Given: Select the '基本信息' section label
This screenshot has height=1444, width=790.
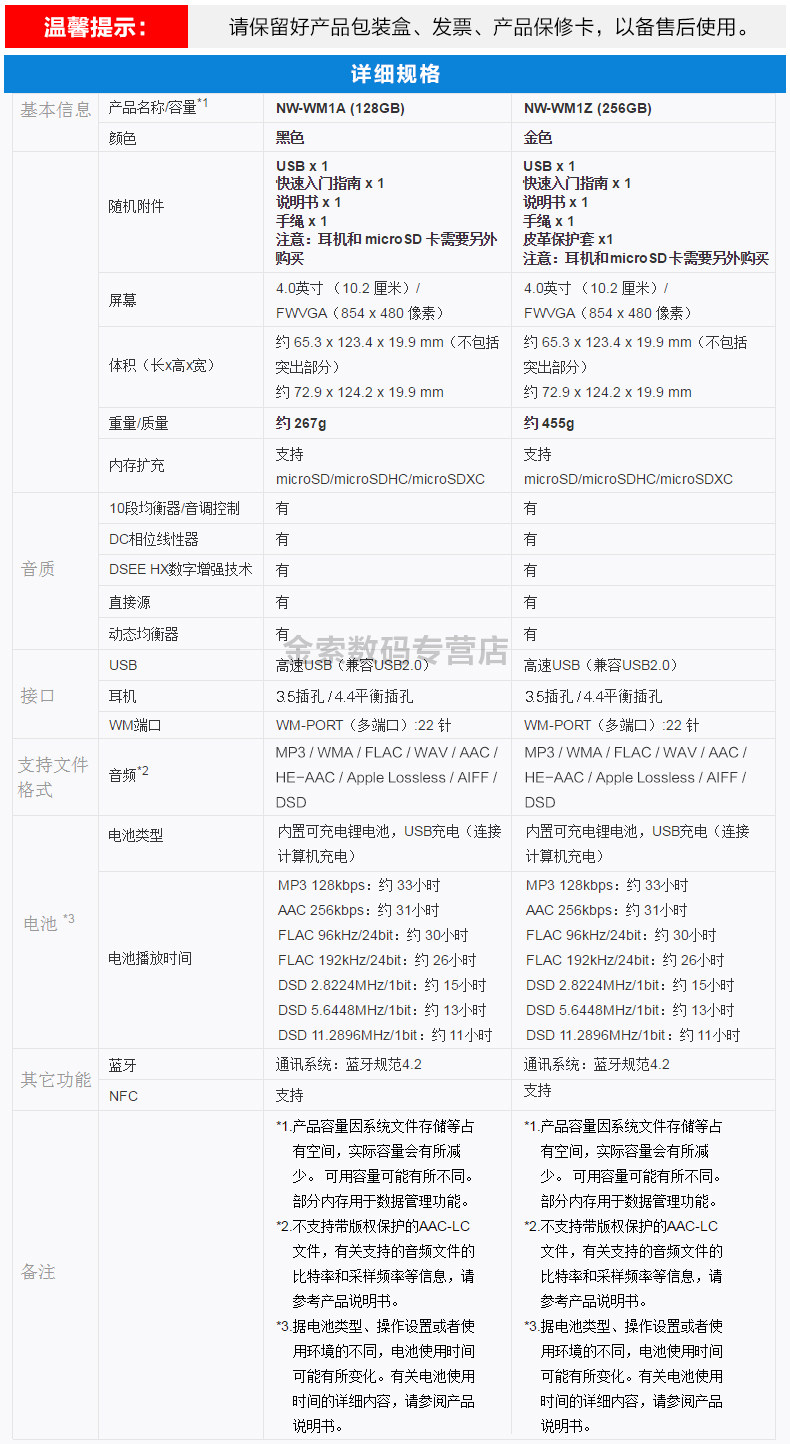Looking at the screenshot, I should point(56,110).
